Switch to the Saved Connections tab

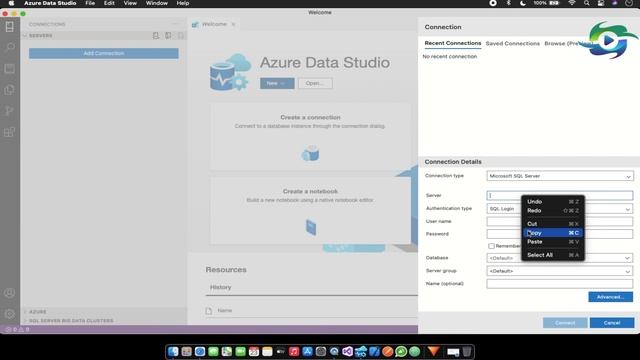(513, 43)
